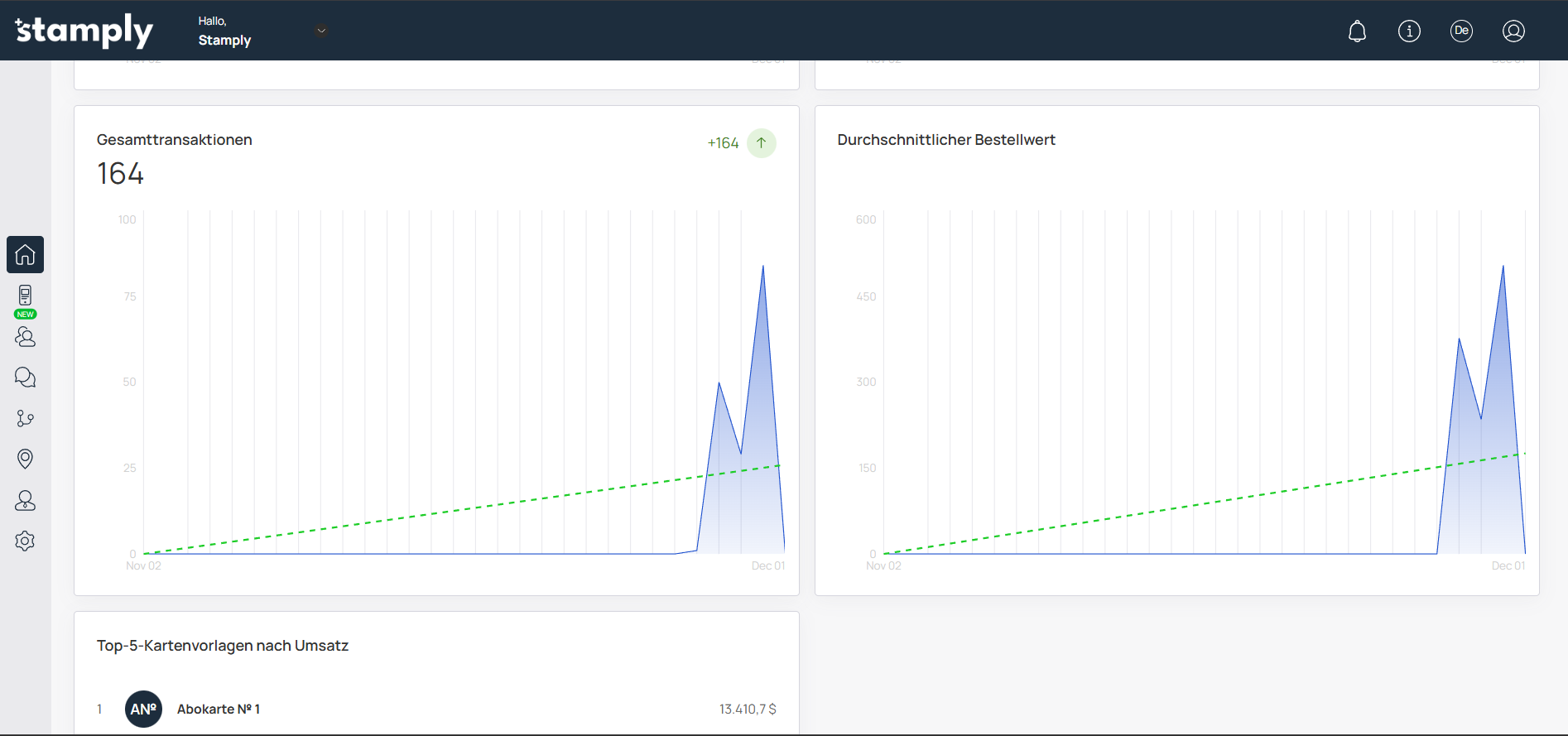The image size is (1568, 736).
Task: Open the Home dashboard in sidebar
Action: 25,254
